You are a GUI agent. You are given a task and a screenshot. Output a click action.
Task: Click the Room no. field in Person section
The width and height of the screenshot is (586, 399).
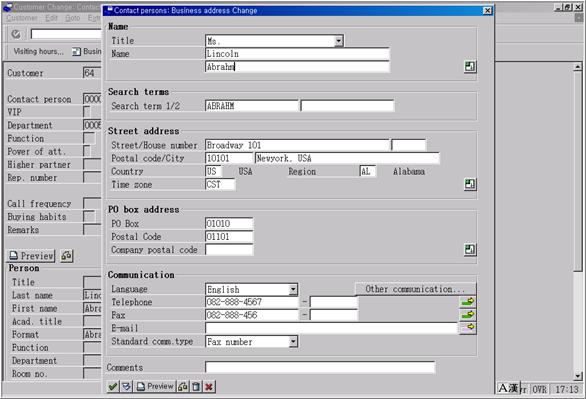[92, 373]
